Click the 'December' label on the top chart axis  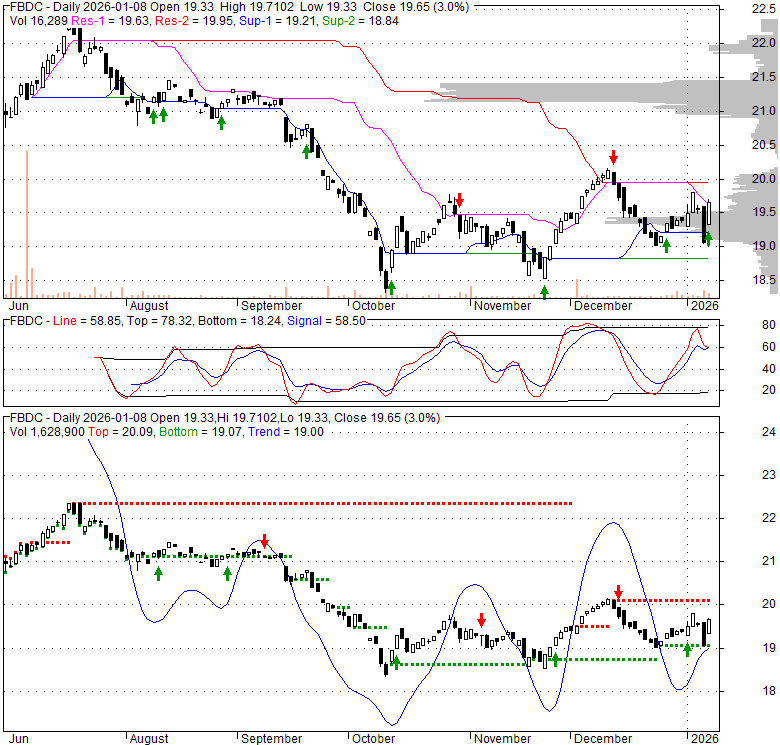tap(603, 306)
